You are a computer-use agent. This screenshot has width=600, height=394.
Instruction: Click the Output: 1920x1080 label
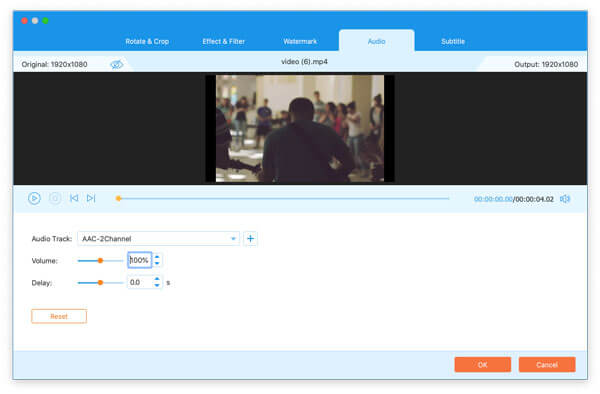546,64
